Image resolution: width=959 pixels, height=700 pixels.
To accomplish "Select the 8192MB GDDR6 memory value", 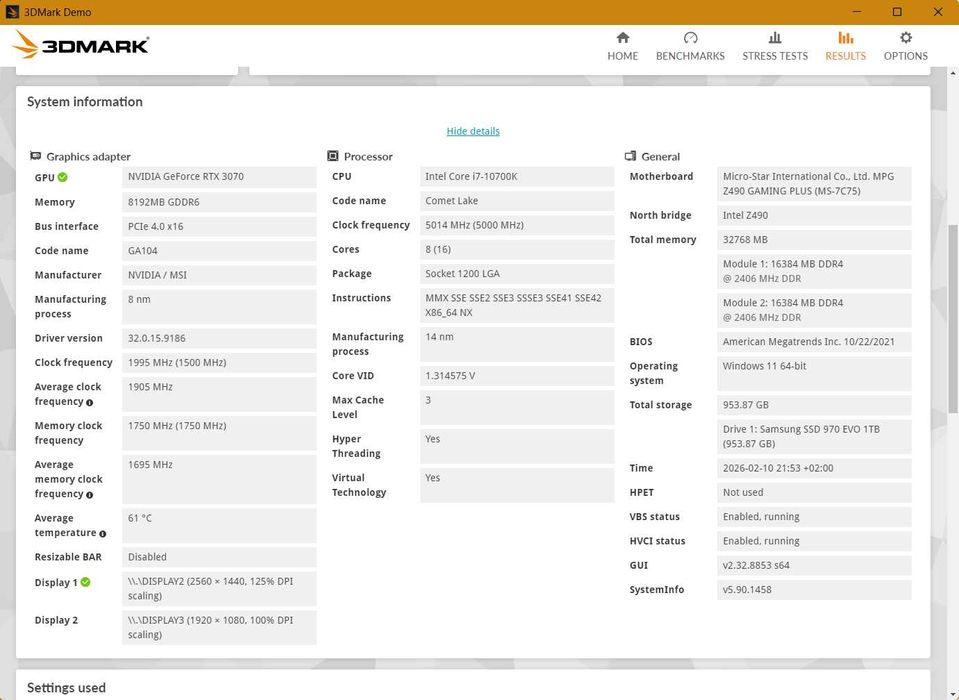I will pyautogui.click(x=219, y=202).
